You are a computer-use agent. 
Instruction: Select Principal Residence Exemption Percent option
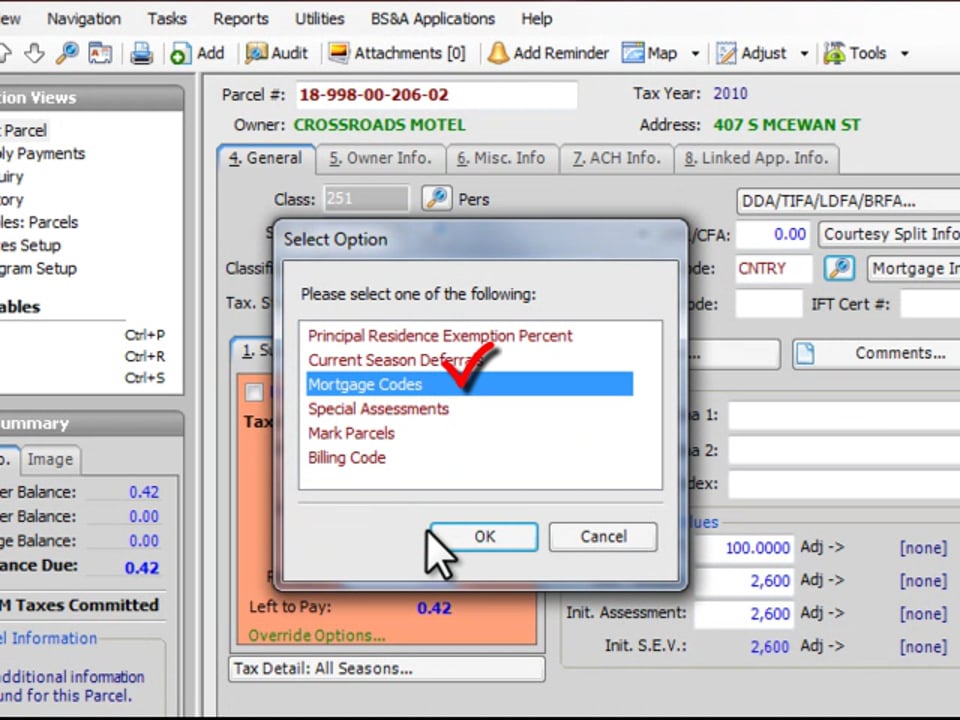440,336
